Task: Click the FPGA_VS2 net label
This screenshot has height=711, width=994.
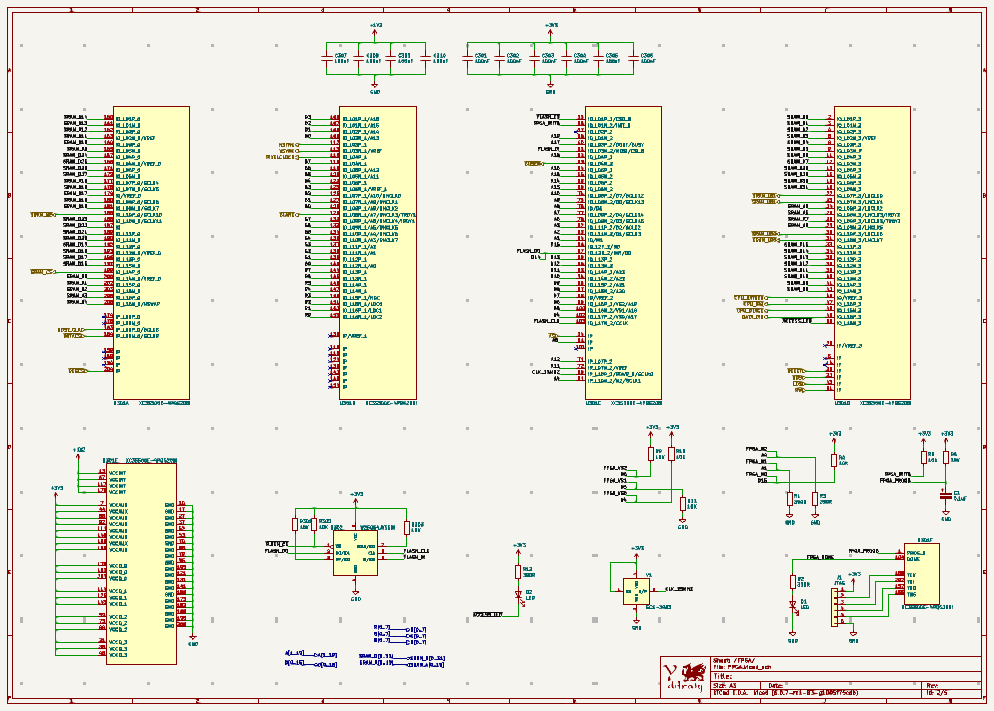Action: click(x=615, y=468)
